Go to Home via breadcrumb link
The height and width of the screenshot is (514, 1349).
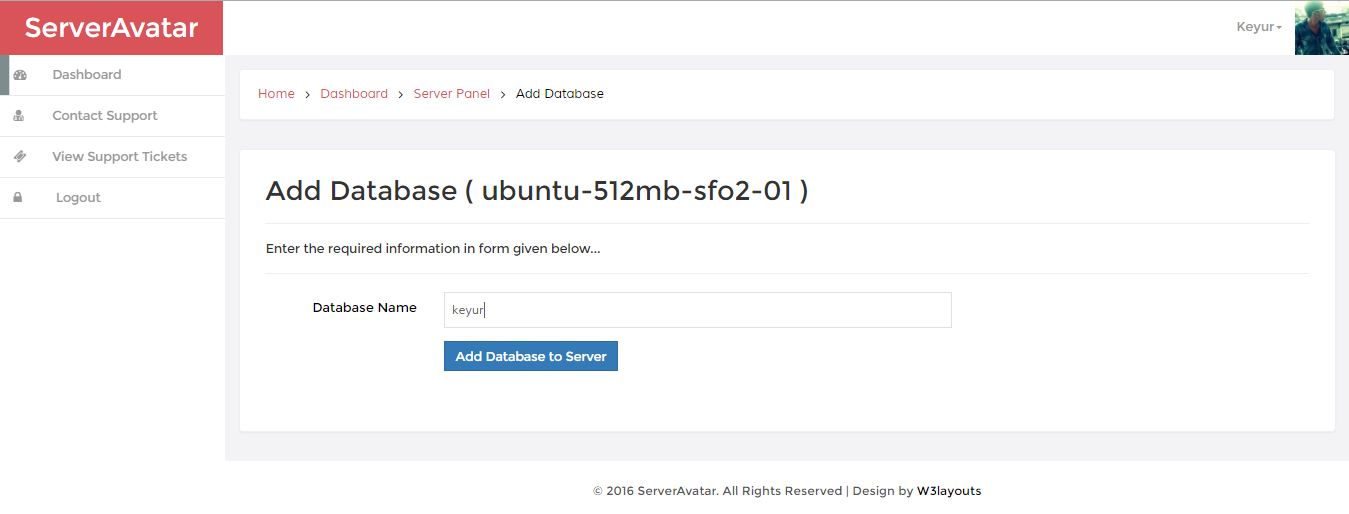coord(276,94)
